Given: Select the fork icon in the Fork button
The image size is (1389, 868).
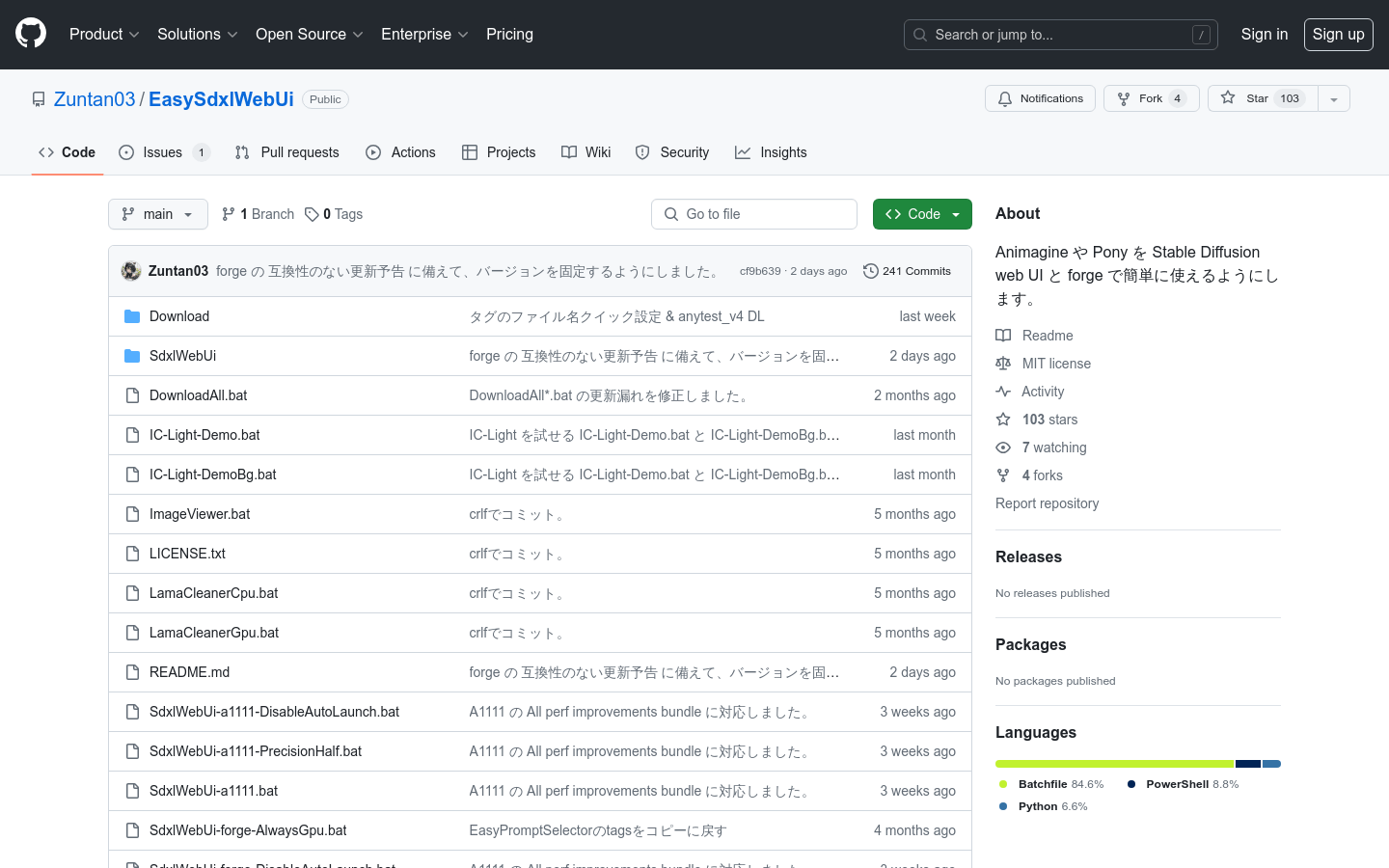Looking at the screenshot, I should [1124, 98].
